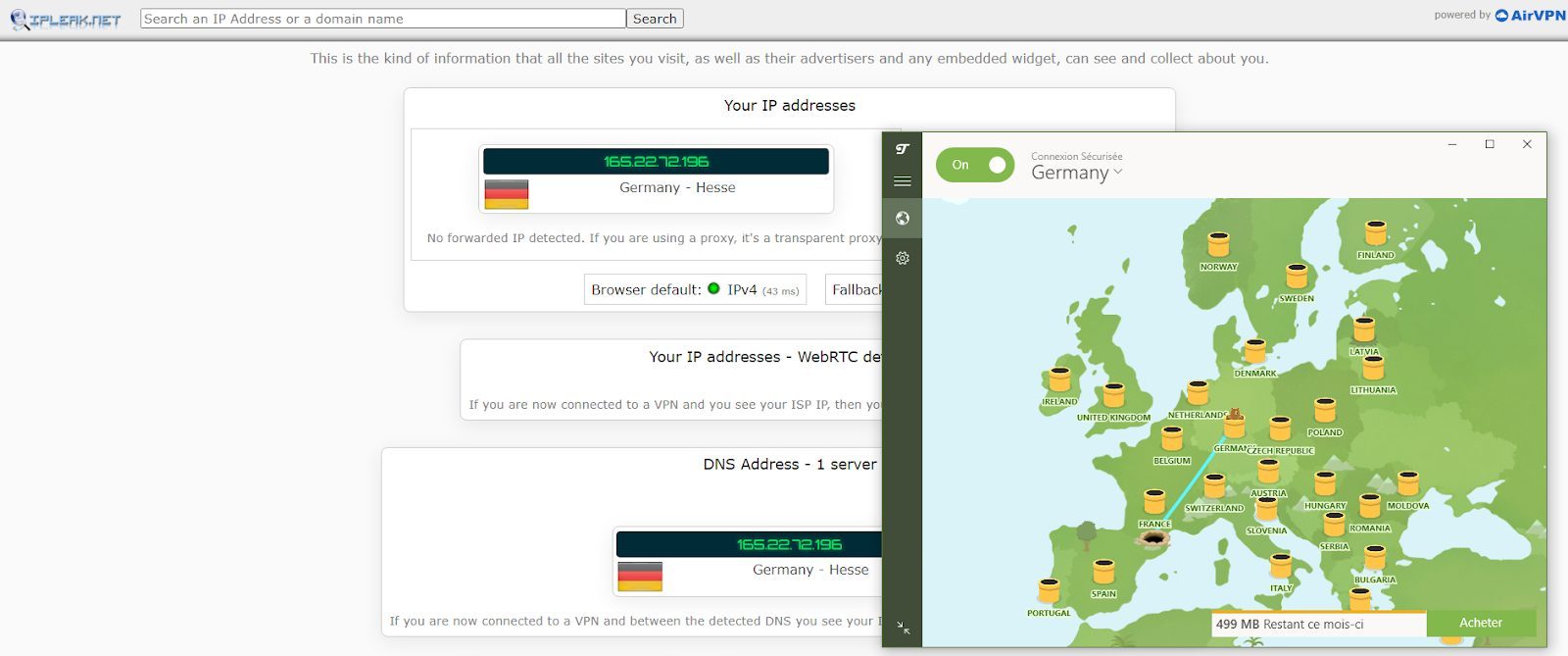Select the Switzerland tunnel on map
Screen dimensions: 1568x656
1214,486
